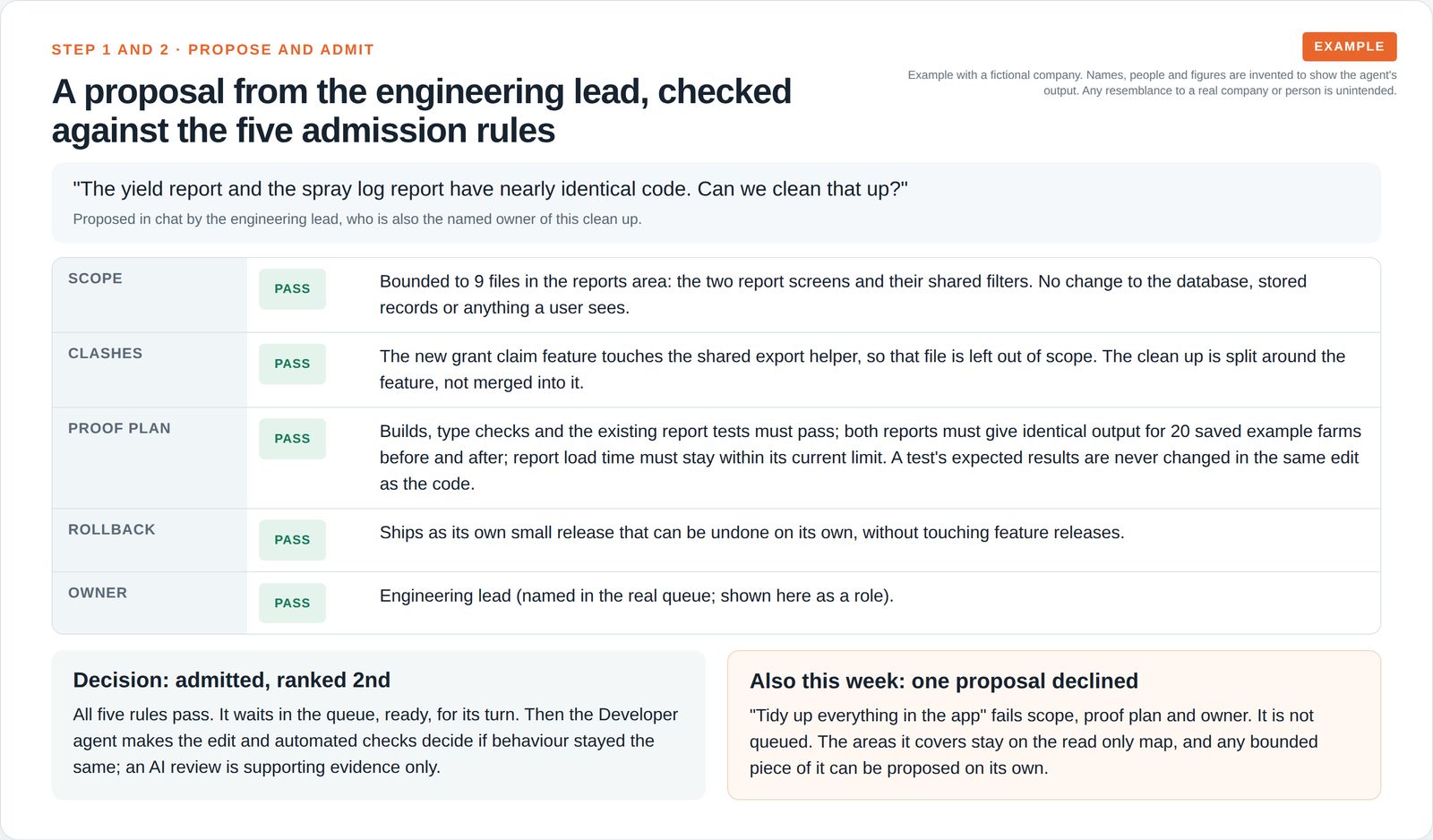1433x840 pixels.
Task: Click the PASS badge in the Clashes row
Action: (292, 364)
